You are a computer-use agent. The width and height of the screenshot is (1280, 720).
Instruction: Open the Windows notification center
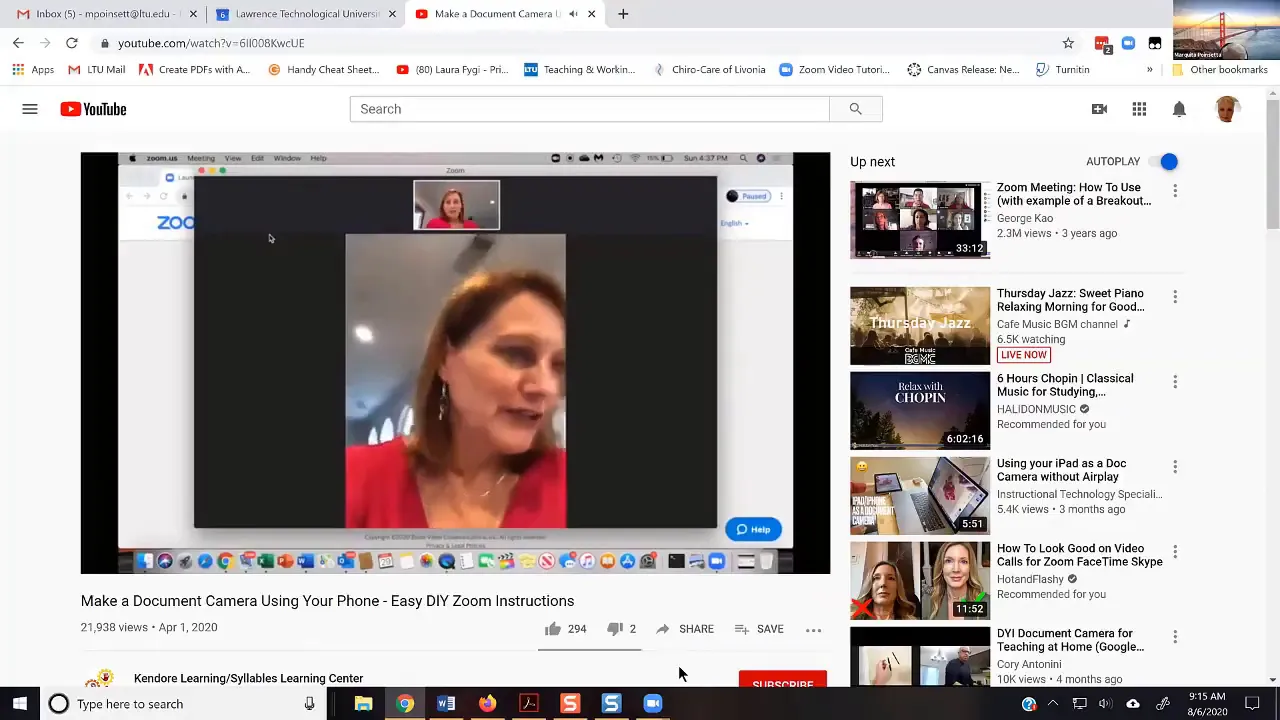click(x=1252, y=704)
